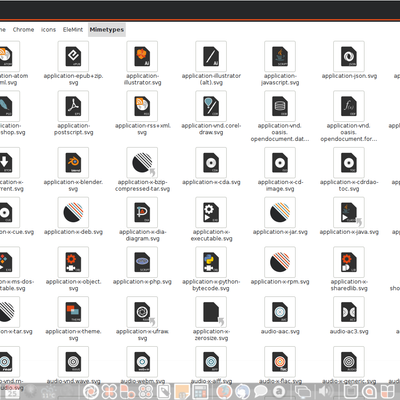Select the audio-ac3.svg file icon
The width and height of the screenshot is (400, 400).
349,312
